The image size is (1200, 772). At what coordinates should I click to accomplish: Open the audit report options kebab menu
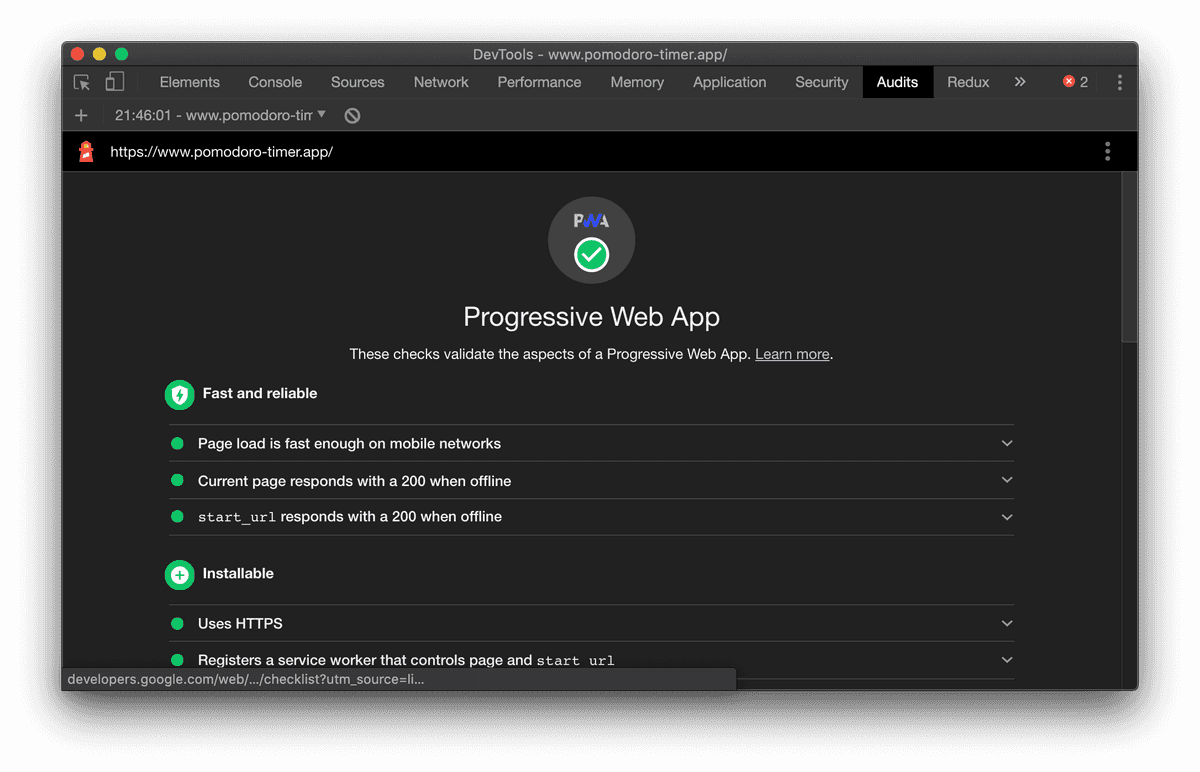click(1107, 151)
